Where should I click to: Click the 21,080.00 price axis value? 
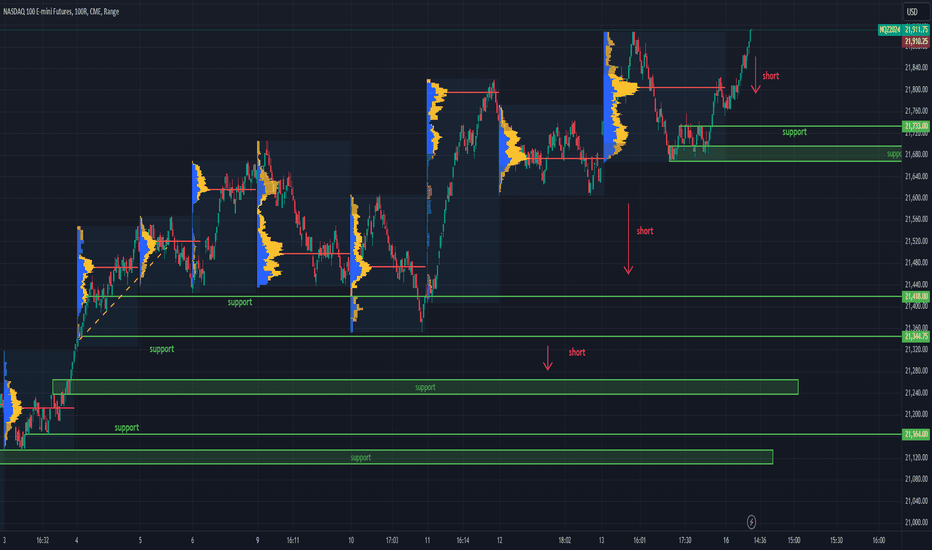916,479
